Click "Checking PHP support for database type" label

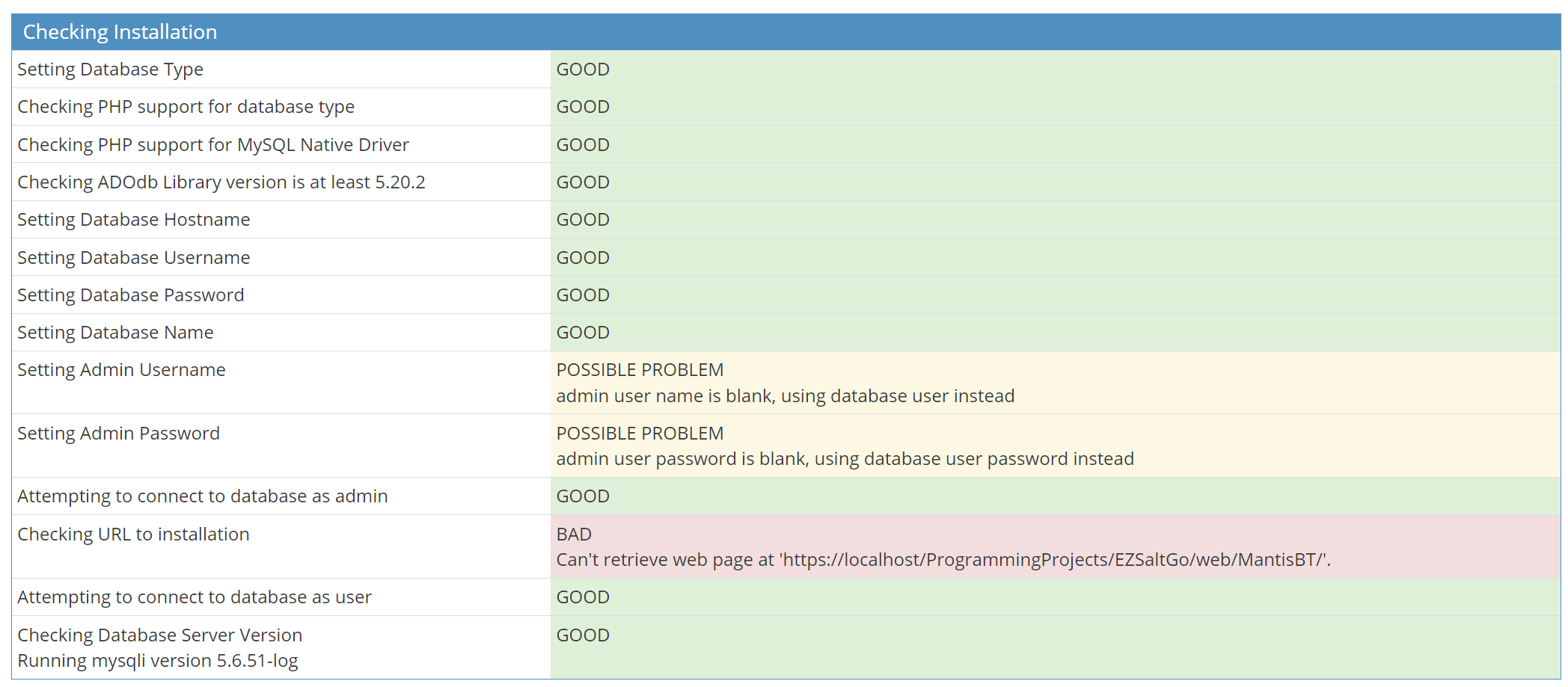[x=186, y=107]
